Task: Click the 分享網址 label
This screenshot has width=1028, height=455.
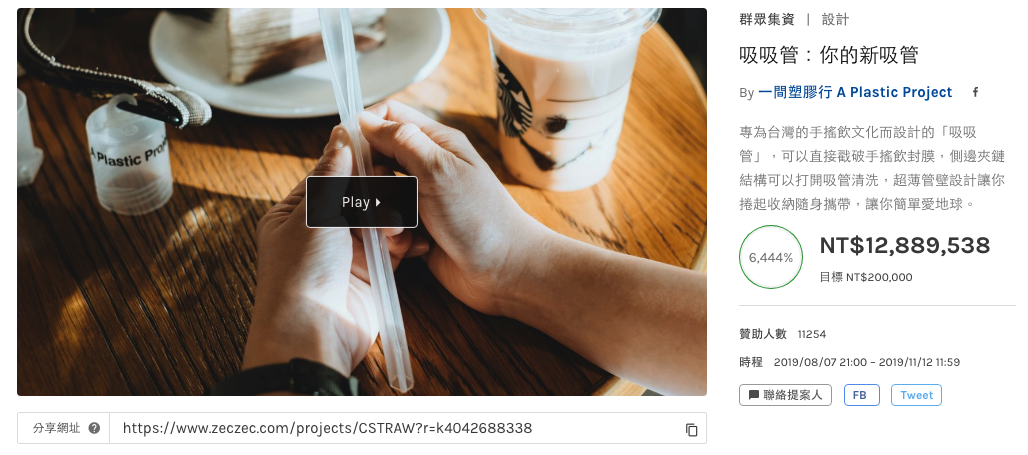Action: click(56, 428)
